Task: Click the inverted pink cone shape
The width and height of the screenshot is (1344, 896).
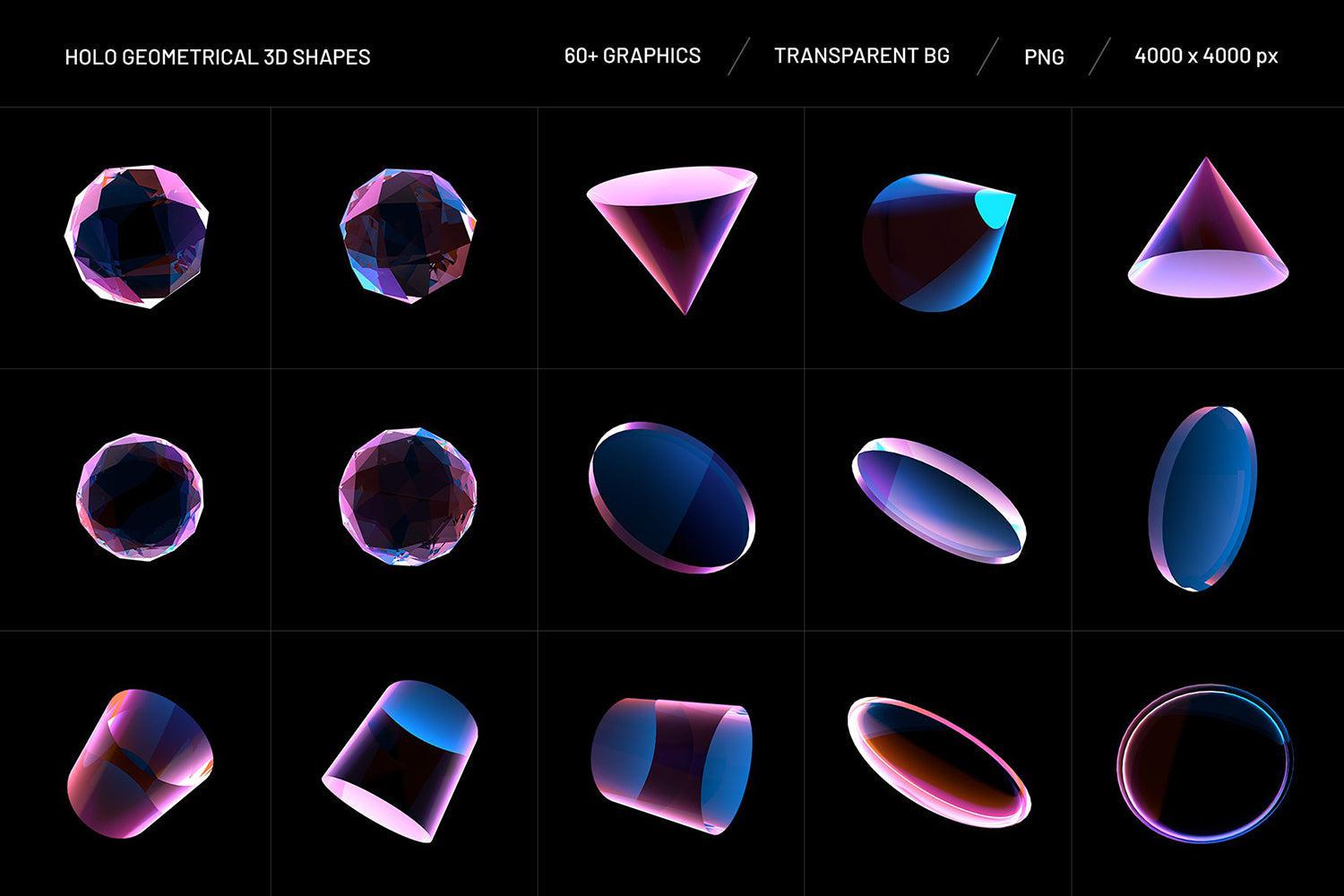Action: [672, 237]
